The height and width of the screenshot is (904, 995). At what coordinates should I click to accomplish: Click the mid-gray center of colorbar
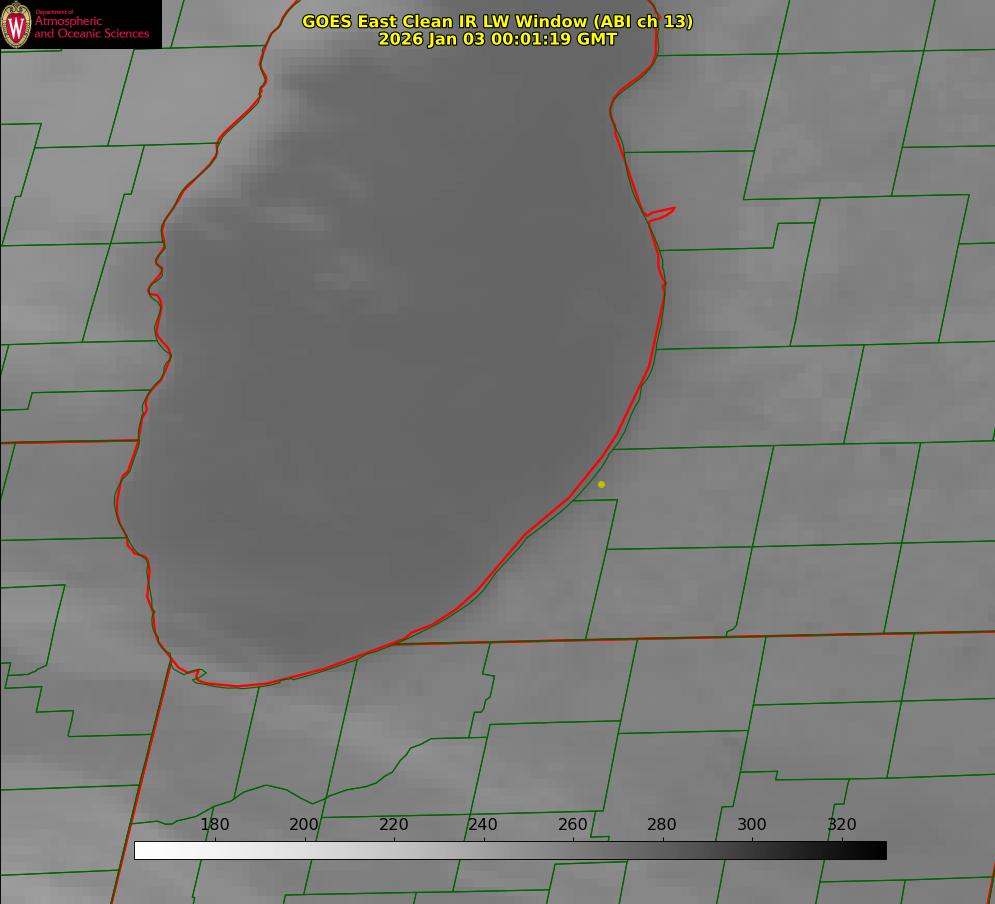coord(510,850)
